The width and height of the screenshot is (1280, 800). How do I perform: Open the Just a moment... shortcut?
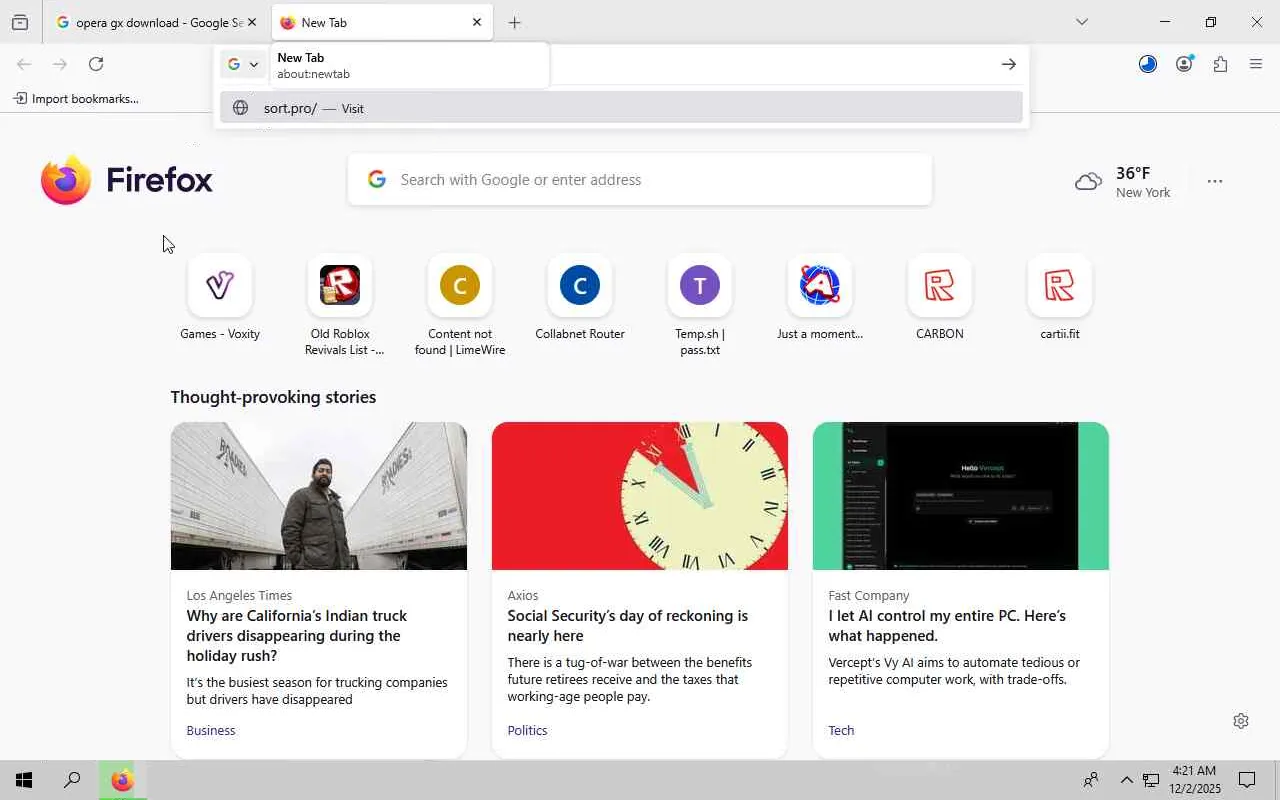pyautogui.click(x=820, y=297)
